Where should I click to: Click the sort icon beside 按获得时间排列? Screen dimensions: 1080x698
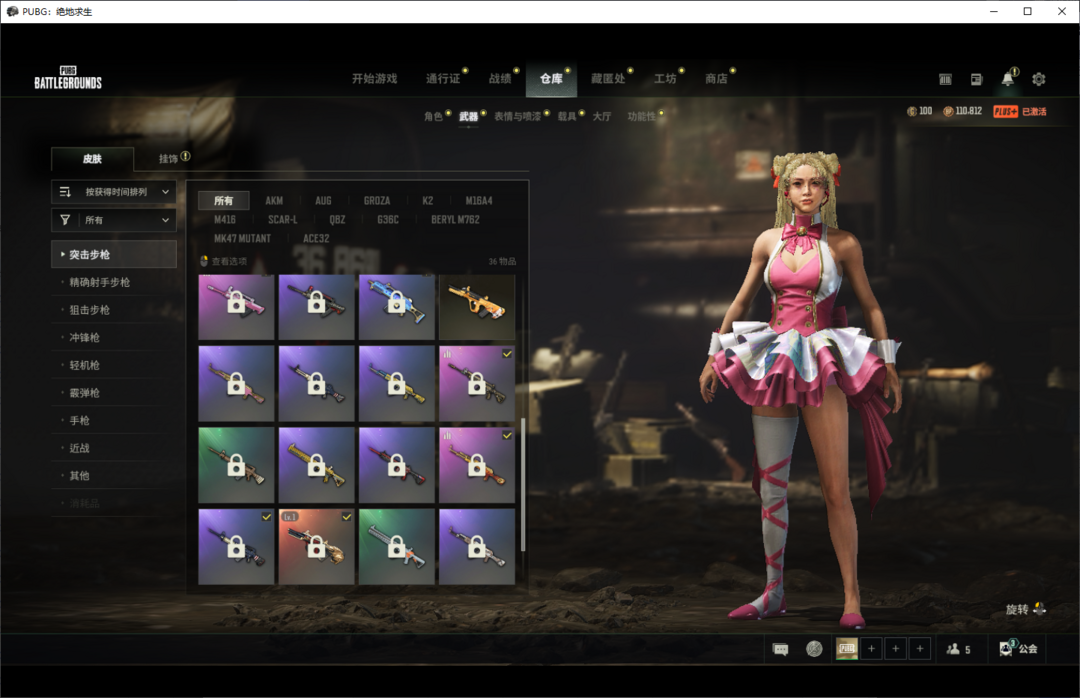(65, 192)
